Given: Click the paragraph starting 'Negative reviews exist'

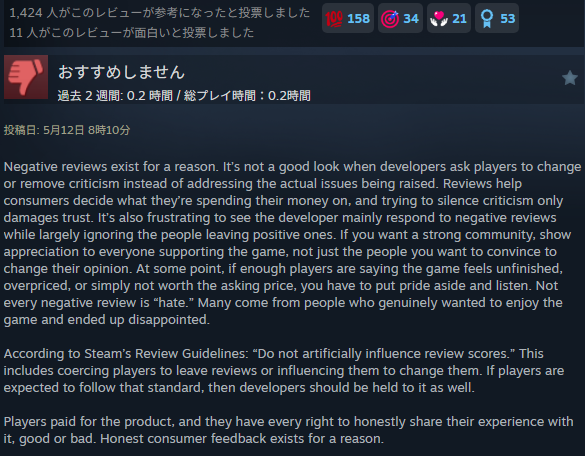Looking at the screenshot, I should (x=292, y=243).
